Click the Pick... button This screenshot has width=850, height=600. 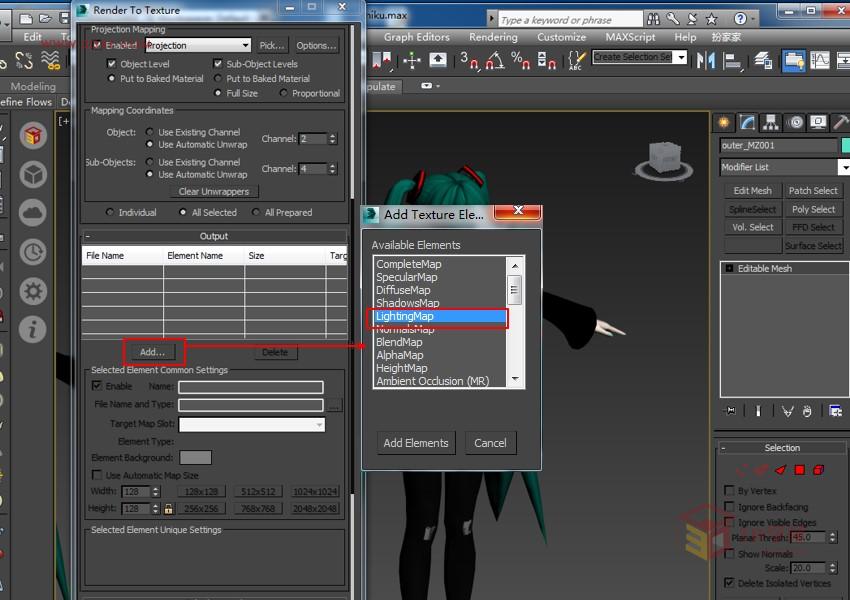(272, 45)
